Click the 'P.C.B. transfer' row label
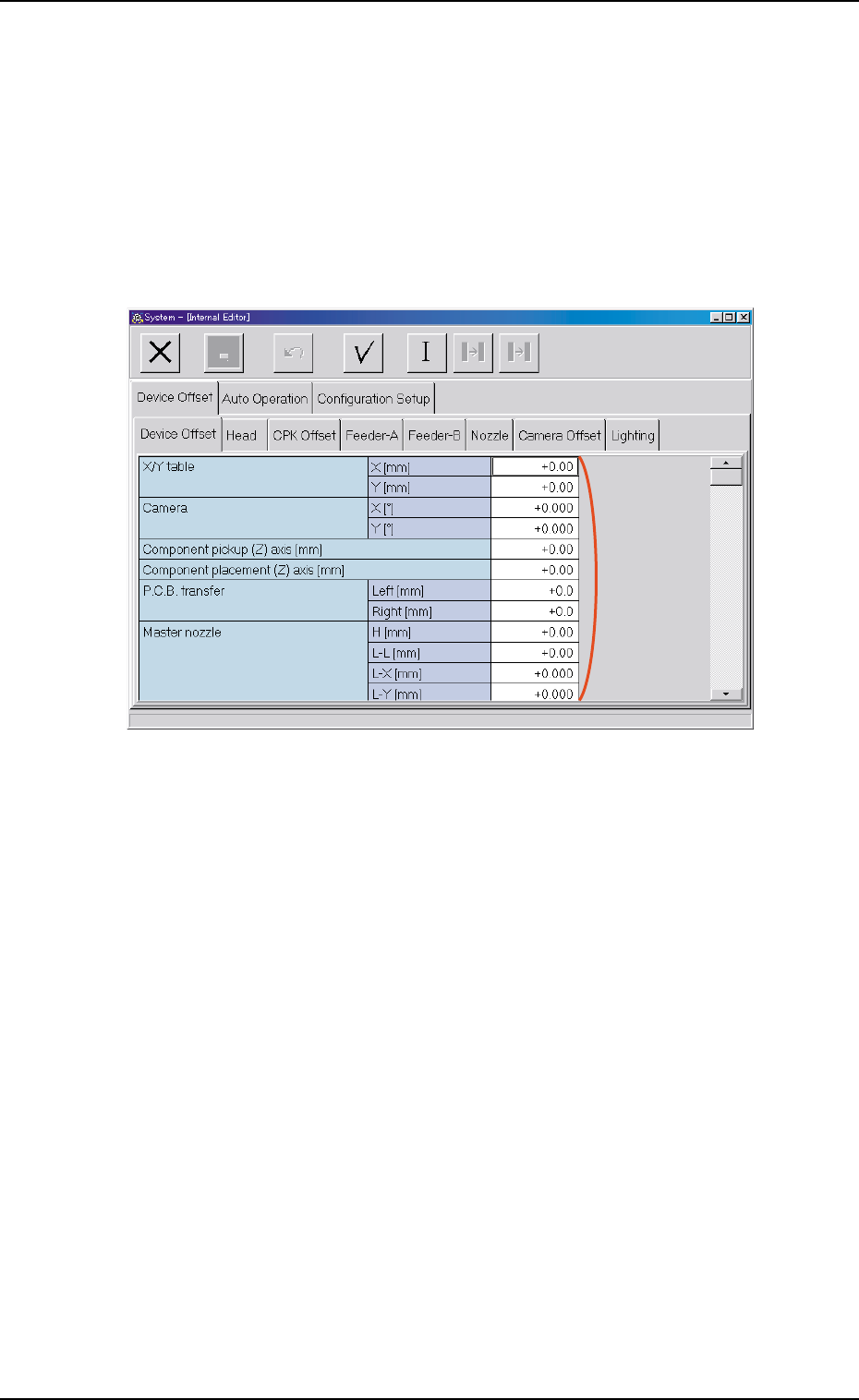Screen dimensions: 859x1400 coord(184,591)
